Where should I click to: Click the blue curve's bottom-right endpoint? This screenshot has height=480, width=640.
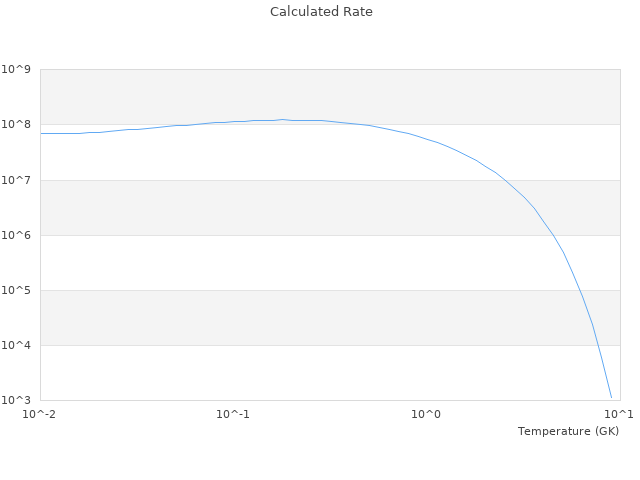point(611,397)
